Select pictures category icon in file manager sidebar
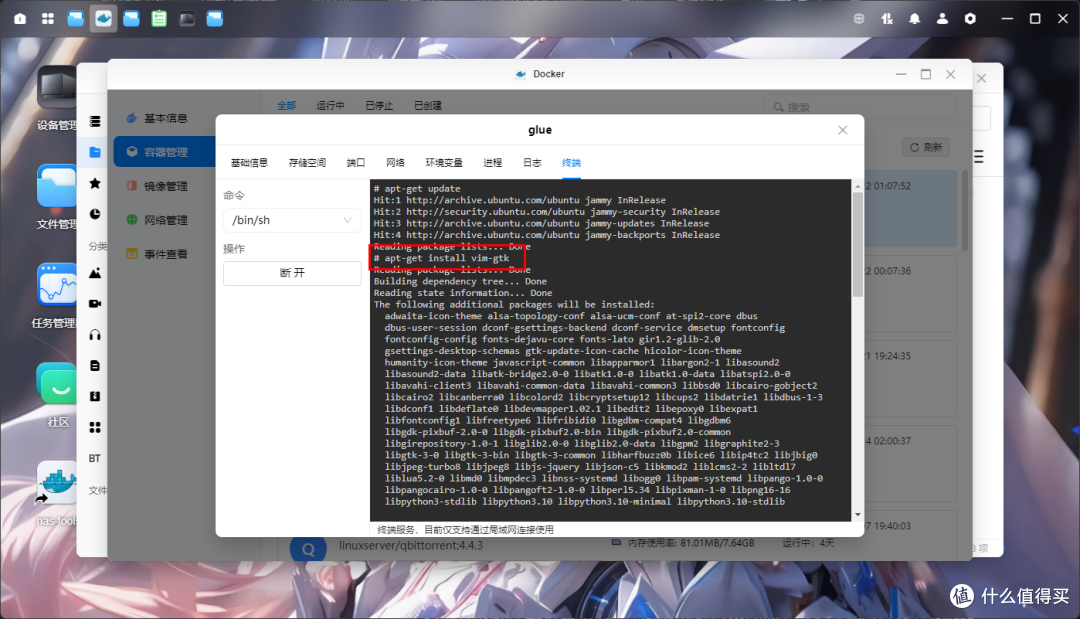The width and height of the screenshot is (1080, 619). tap(95, 273)
